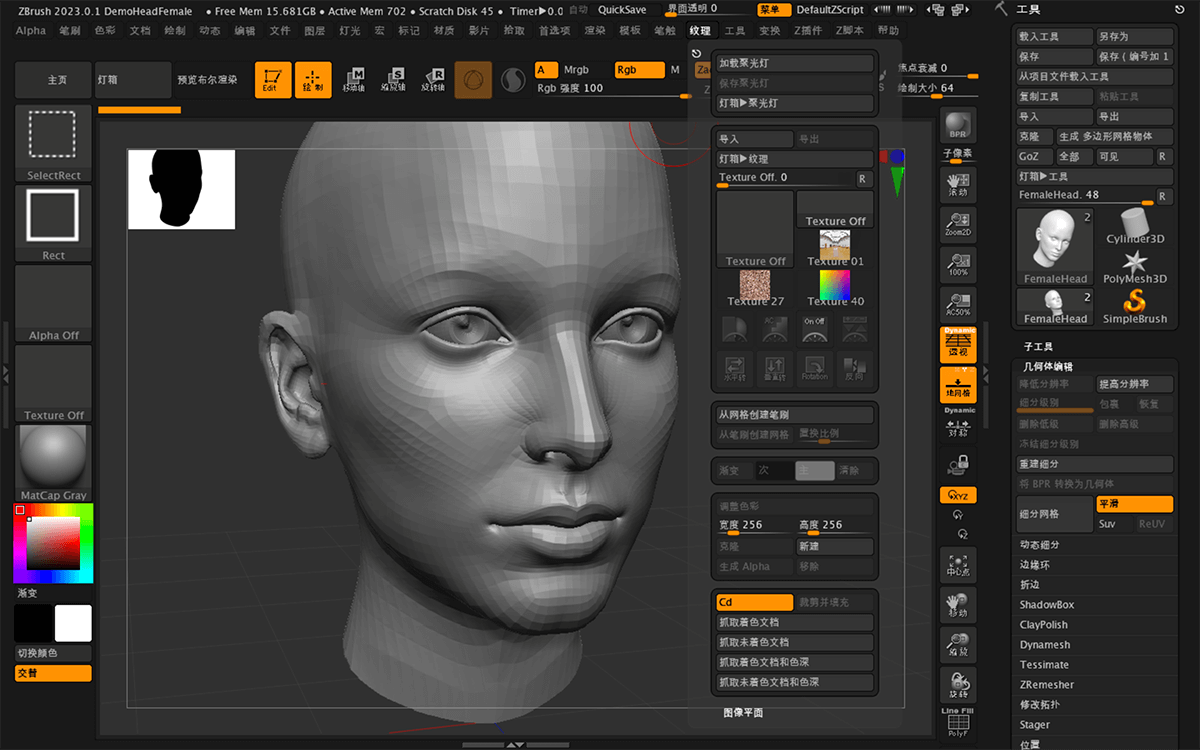Viewport: 1200px width, 750px height.
Task: Click the AC50% half-size icon
Action: (958, 305)
